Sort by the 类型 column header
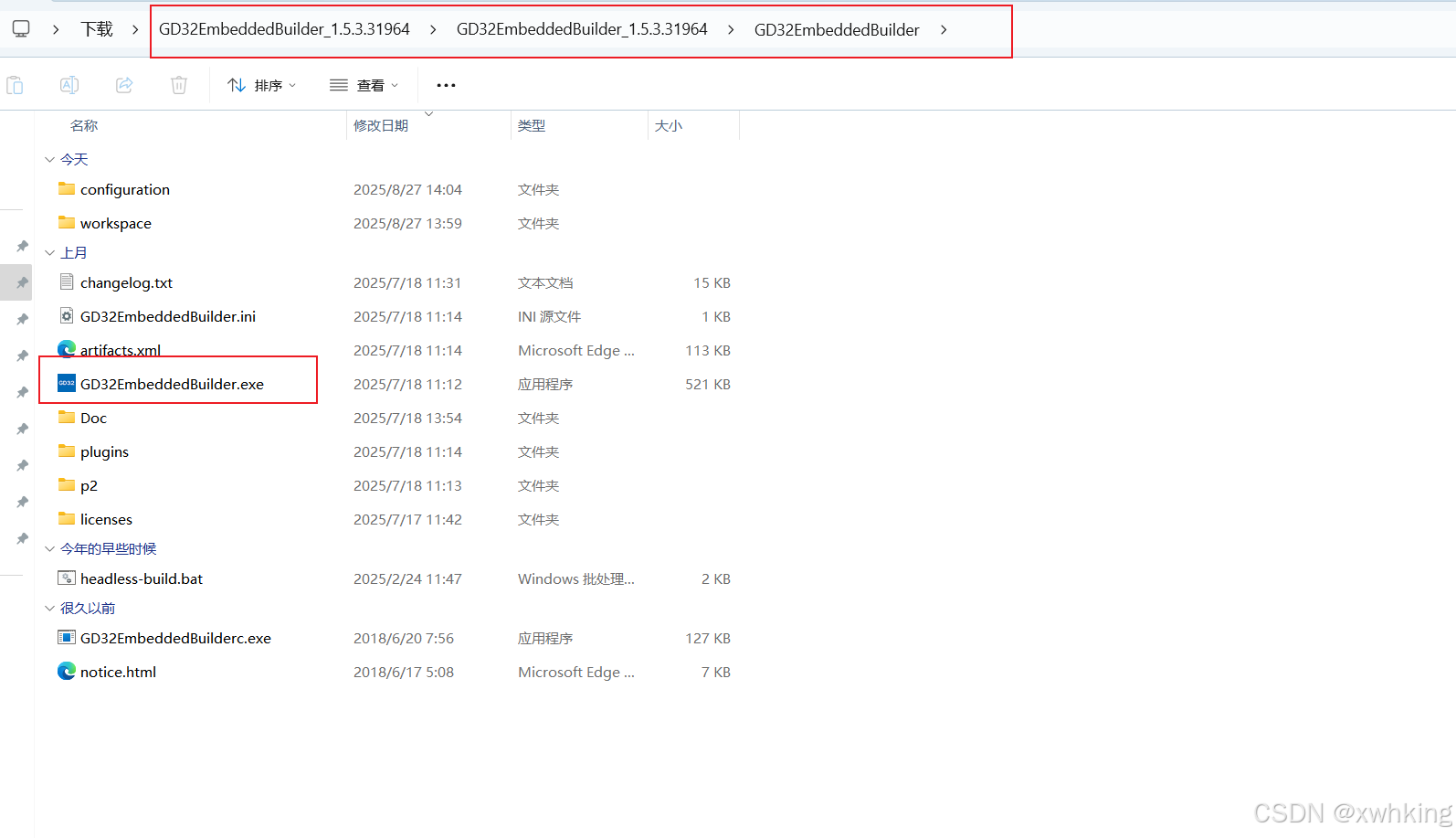The width and height of the screenshot is (1456, 838). coord(532,126)
